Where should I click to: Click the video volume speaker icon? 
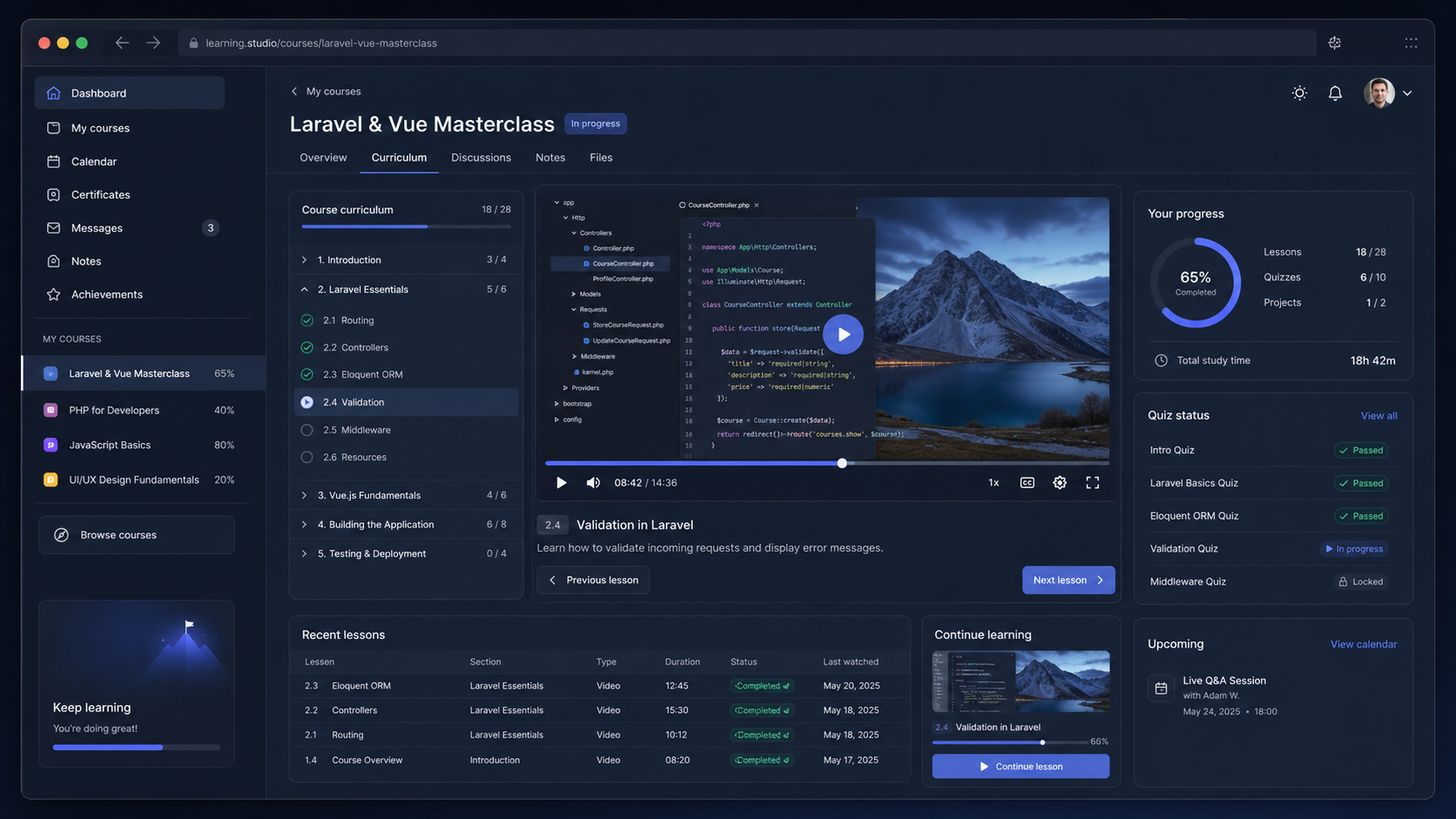point(593,483)
